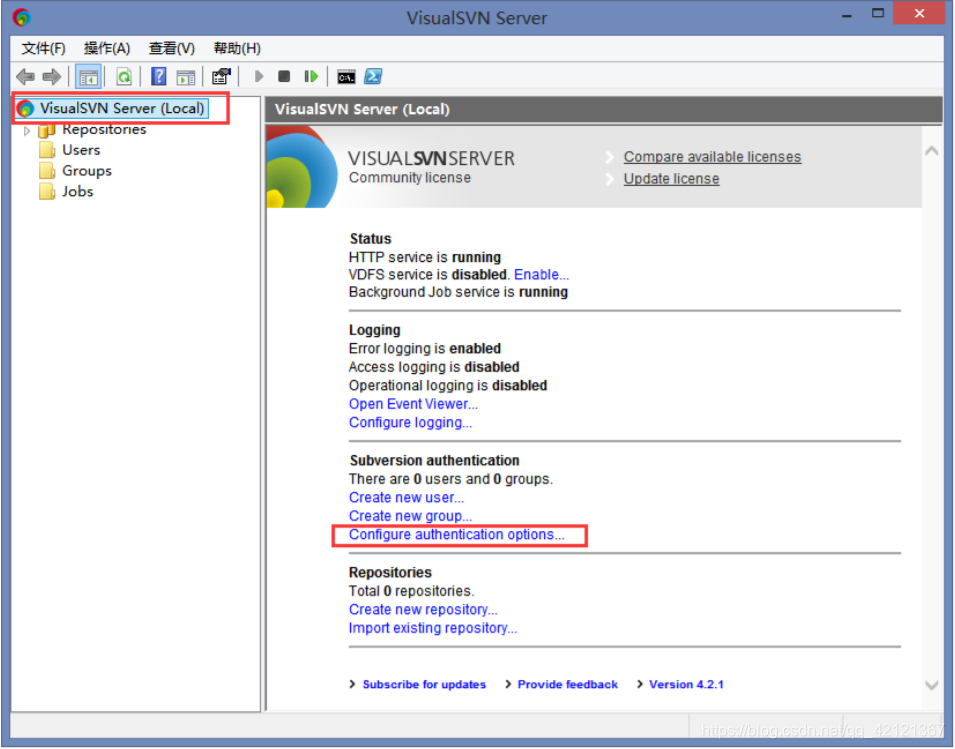This screenshot has width=955, height=749.
Task: Stop the server with the stop icon
Action: coord(284,77)
